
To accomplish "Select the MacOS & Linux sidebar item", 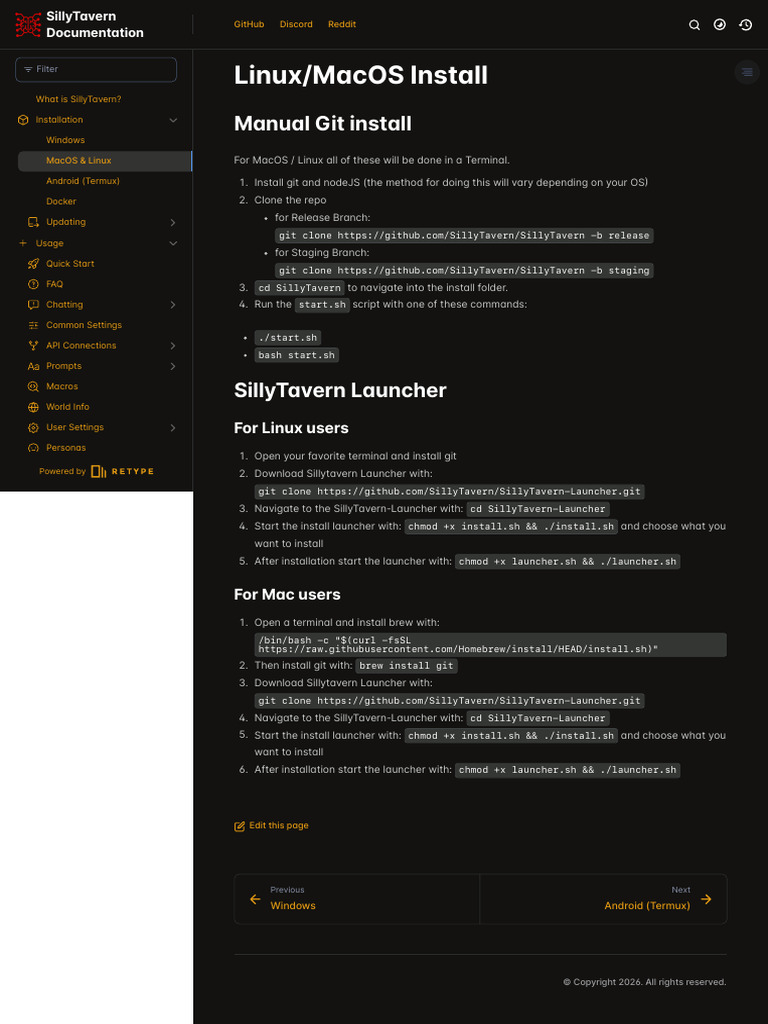I will click(104, 161).
